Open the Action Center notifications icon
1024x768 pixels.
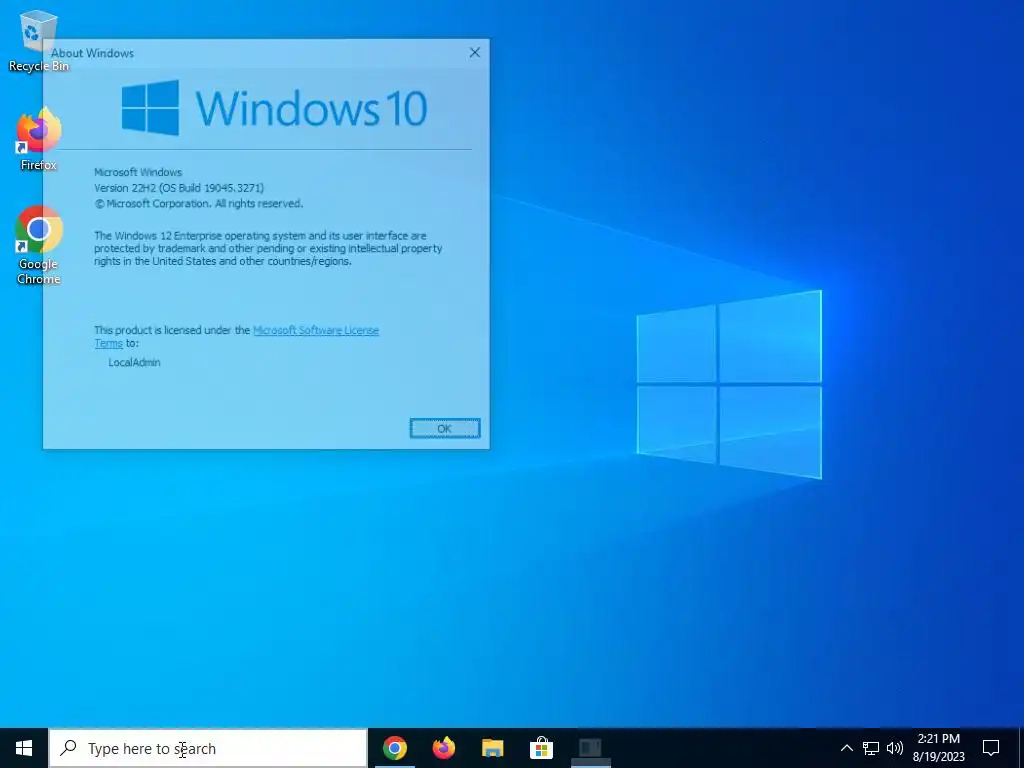pos(991,748)
